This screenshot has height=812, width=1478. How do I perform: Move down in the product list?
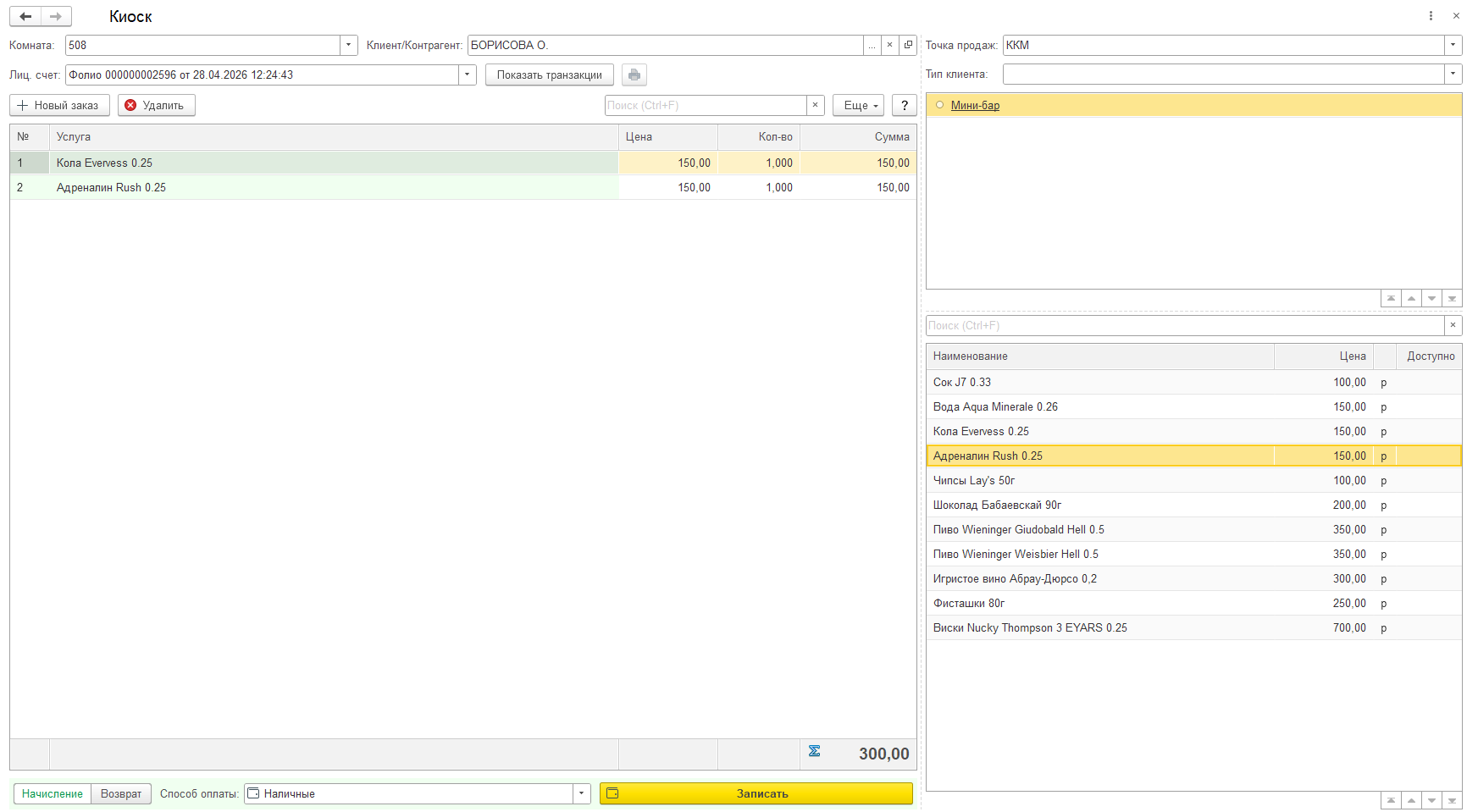click(1431, 800)
